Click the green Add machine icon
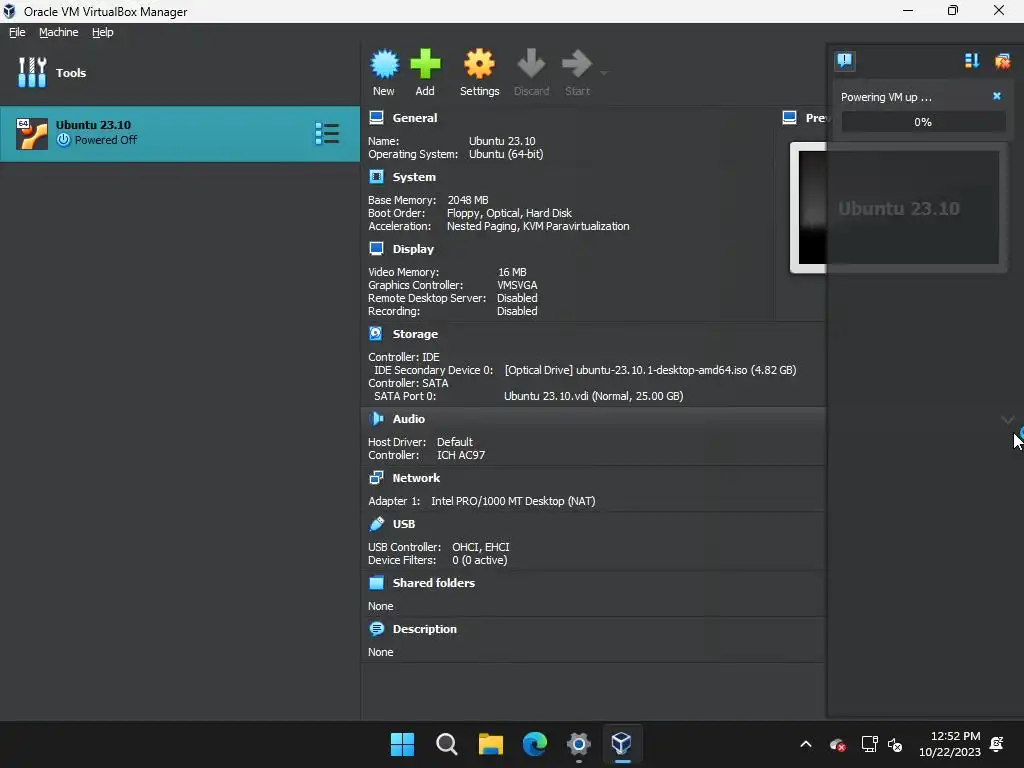1024x768 pixels. 425,64
